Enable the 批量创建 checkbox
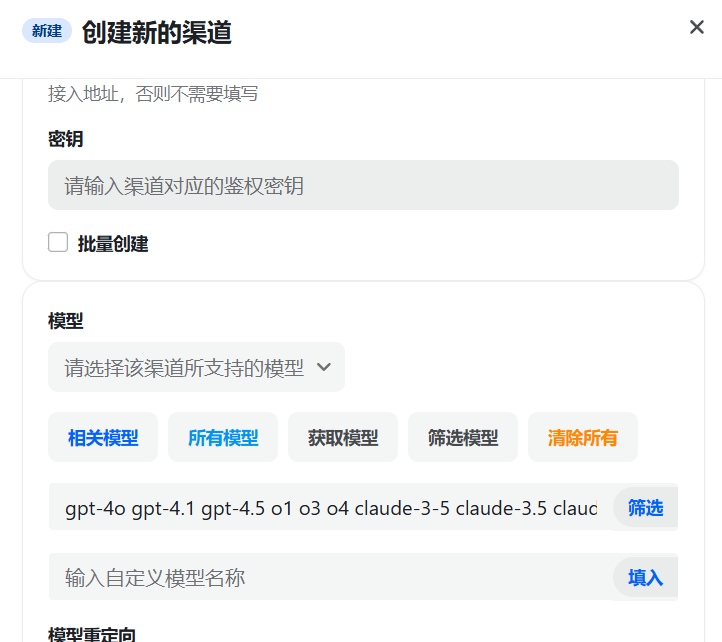Viewport: 722px width, 642px height. point(58,242)
